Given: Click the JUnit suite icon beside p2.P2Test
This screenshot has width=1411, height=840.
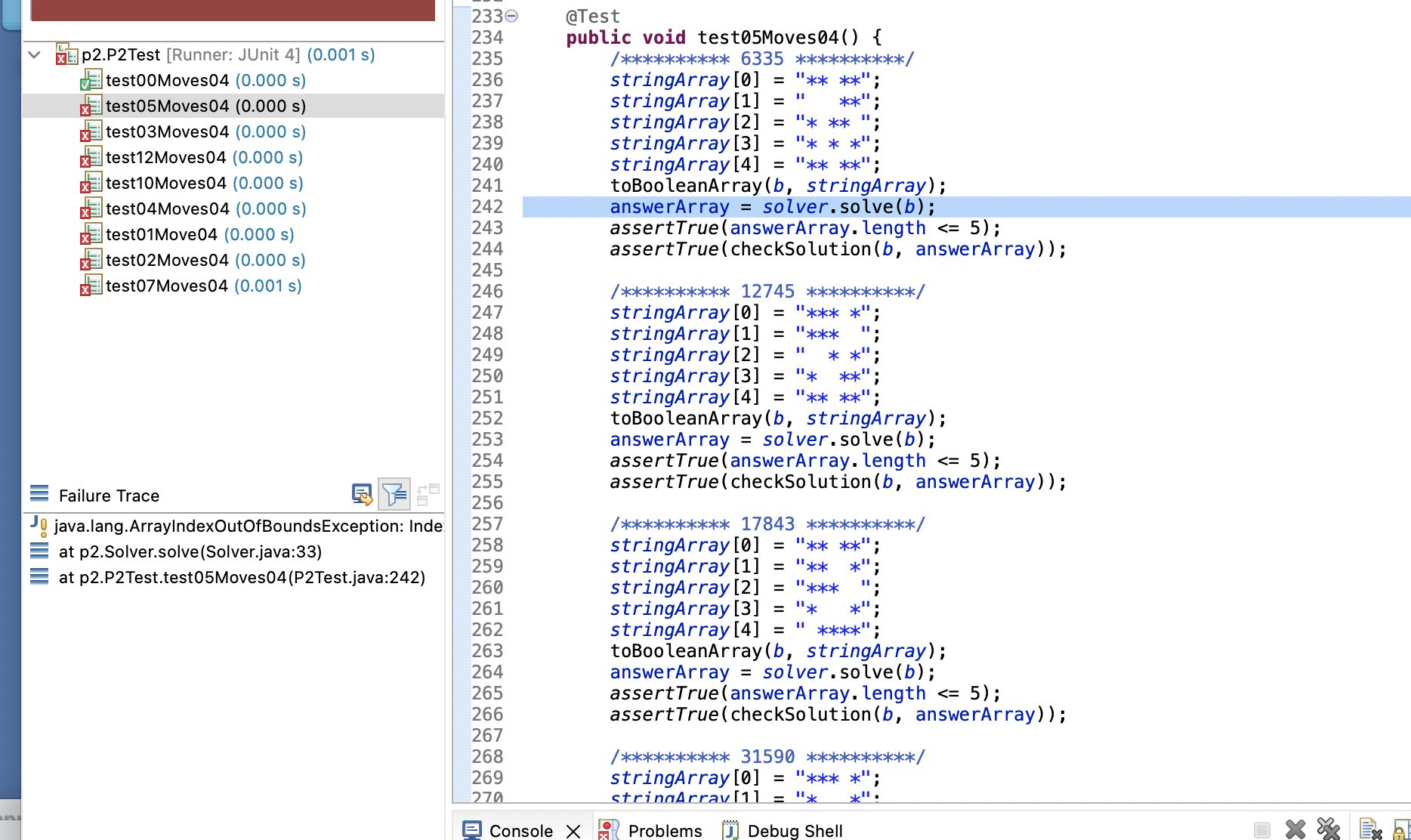Looking at the screenshot, I should pyautogui.click(x=66, y=54).
